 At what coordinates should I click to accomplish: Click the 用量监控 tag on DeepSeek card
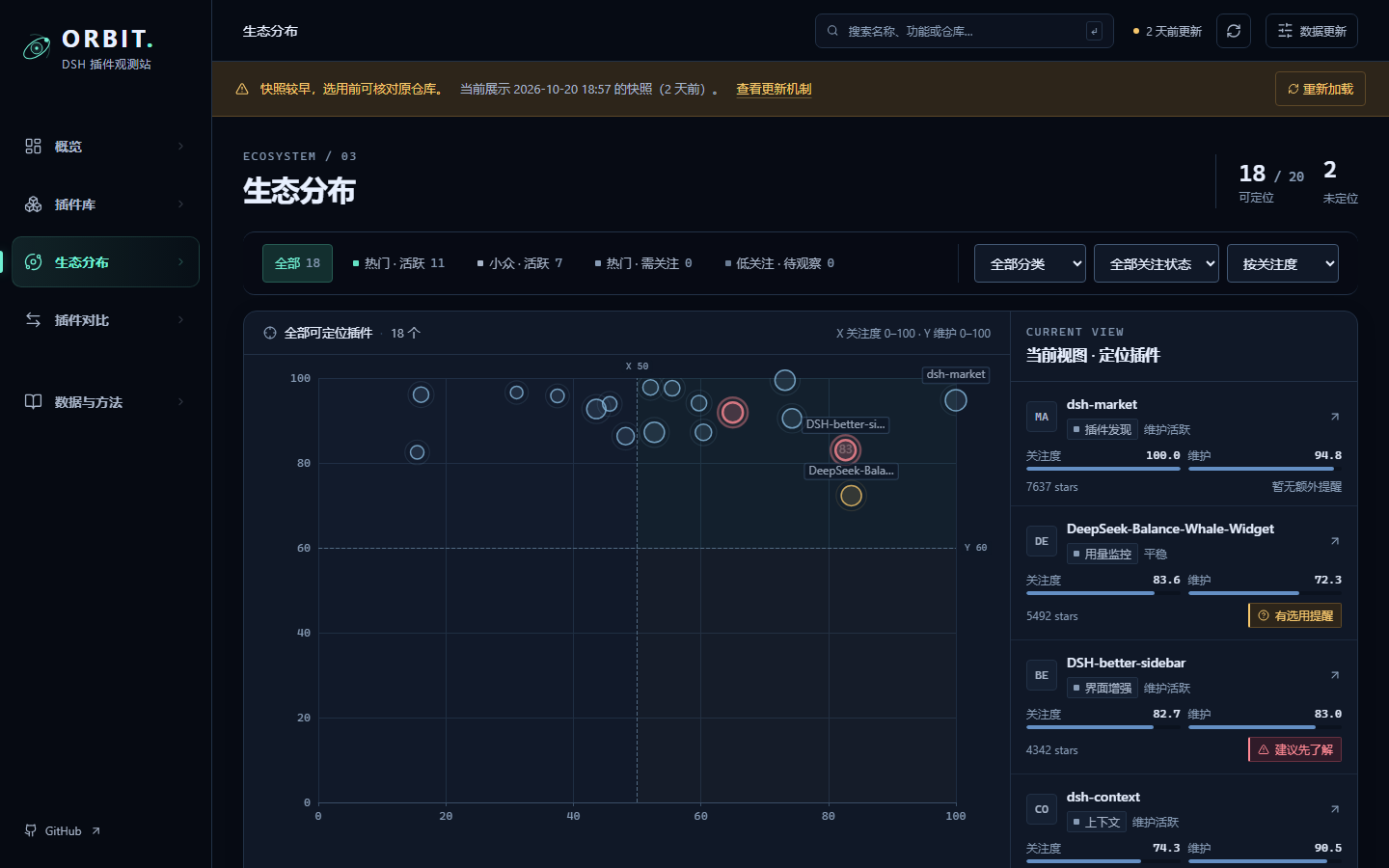click(x=1102, y=554)
